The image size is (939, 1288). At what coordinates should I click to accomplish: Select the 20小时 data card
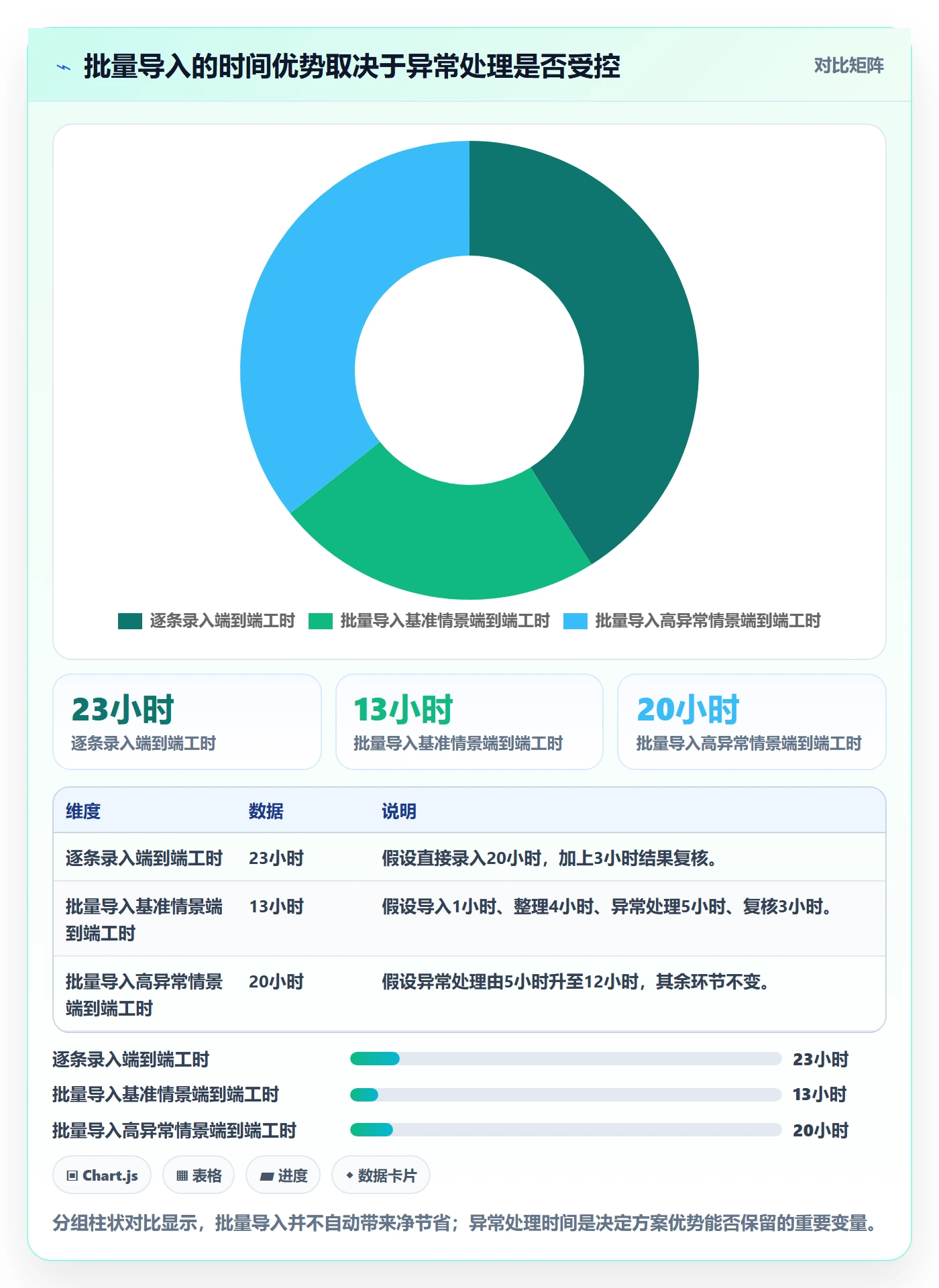(752, 722)
